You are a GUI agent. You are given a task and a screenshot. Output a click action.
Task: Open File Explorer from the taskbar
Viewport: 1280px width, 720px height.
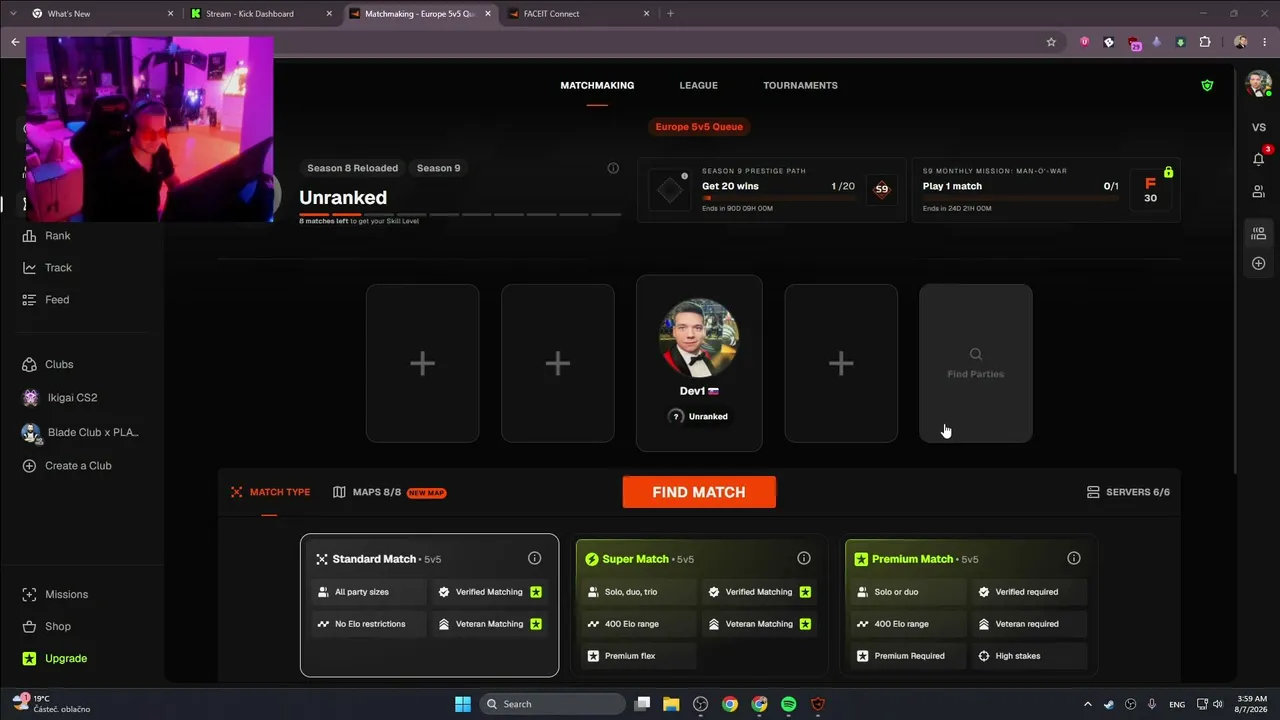tap(671, 704)
